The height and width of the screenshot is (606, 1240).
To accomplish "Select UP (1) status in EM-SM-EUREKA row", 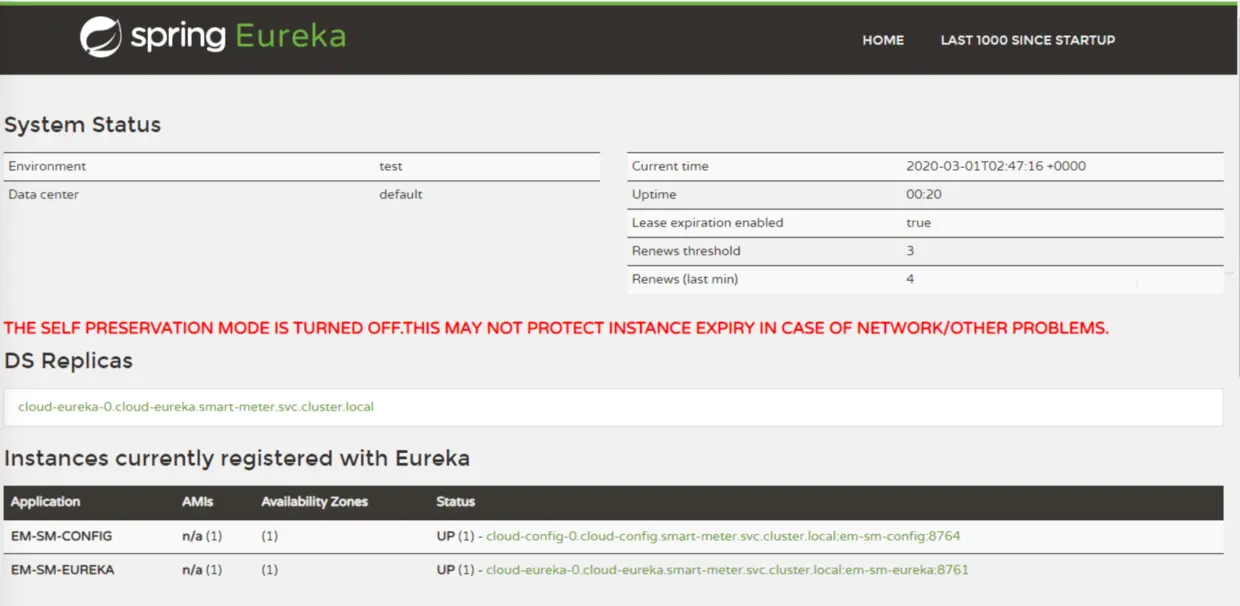I will (x=455, y=570).
